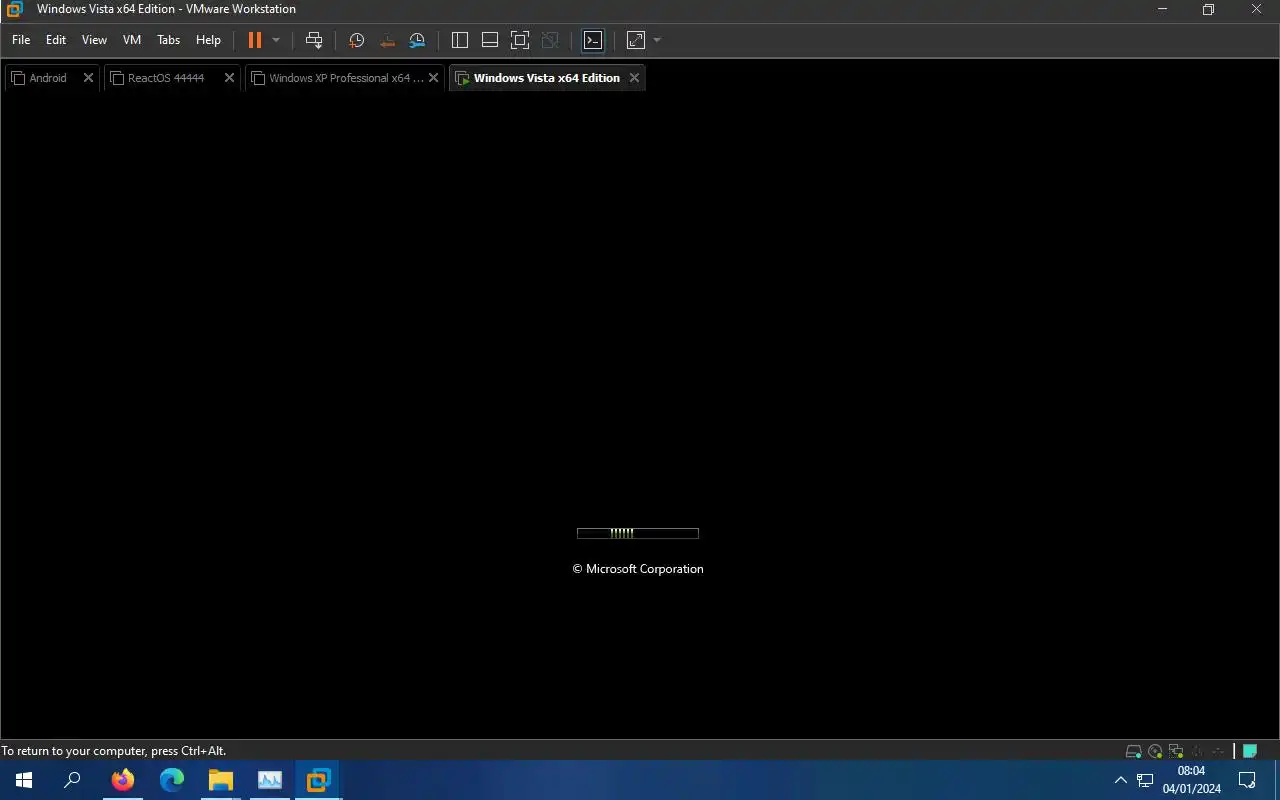Image resolution: width=1280 pixels, height=800 pixels.
Task: Click the VMware icon in title bar
Action: [x=14, y=9]
